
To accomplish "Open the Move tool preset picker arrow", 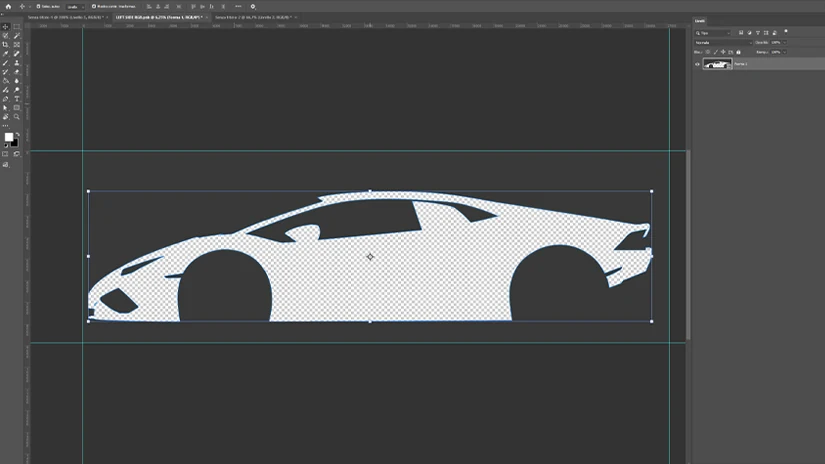I will (28, 6).
